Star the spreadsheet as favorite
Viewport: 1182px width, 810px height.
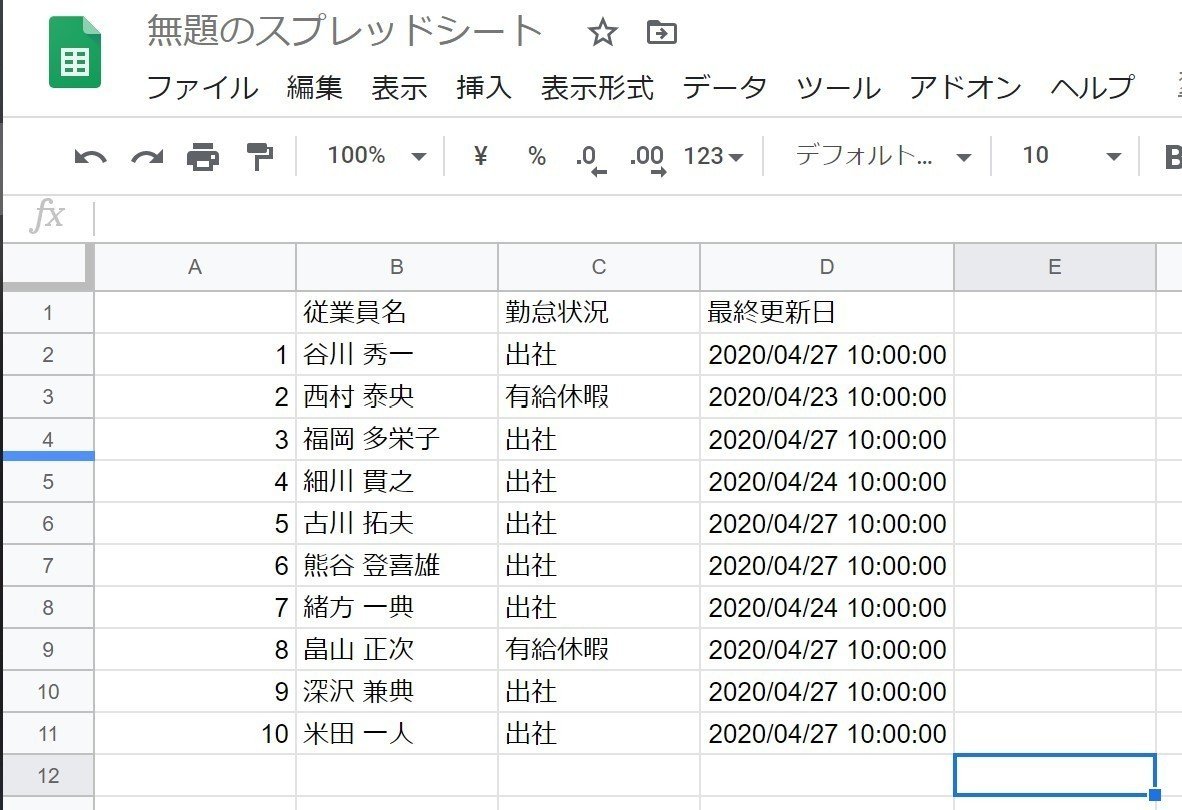(x=602, y=33)
